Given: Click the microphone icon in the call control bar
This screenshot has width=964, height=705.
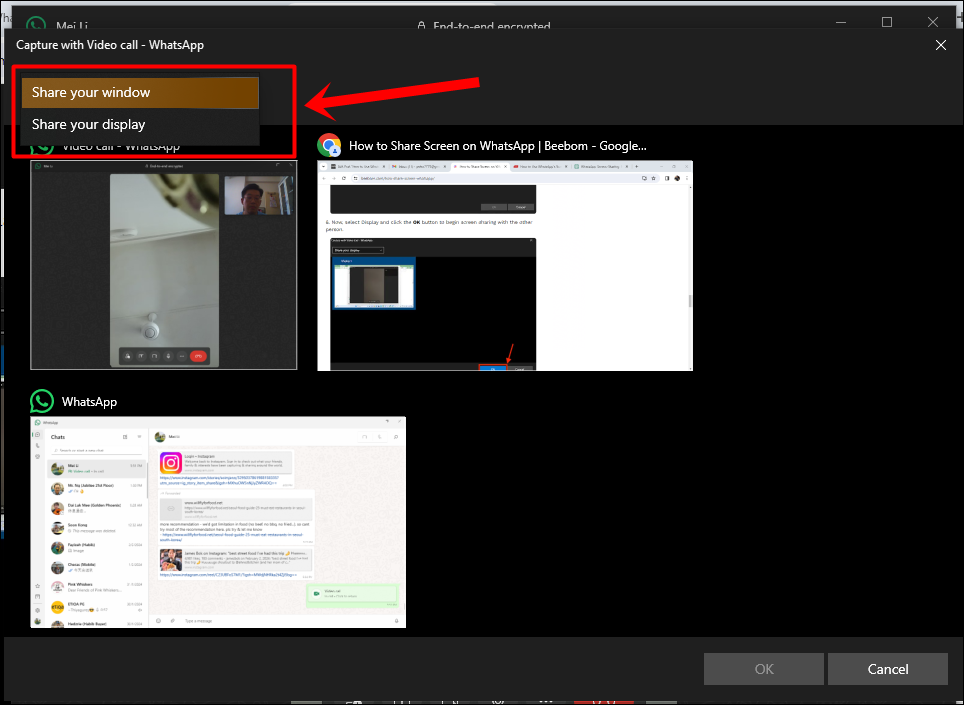Looking at the screenshot, I should [x=168, y=356].
